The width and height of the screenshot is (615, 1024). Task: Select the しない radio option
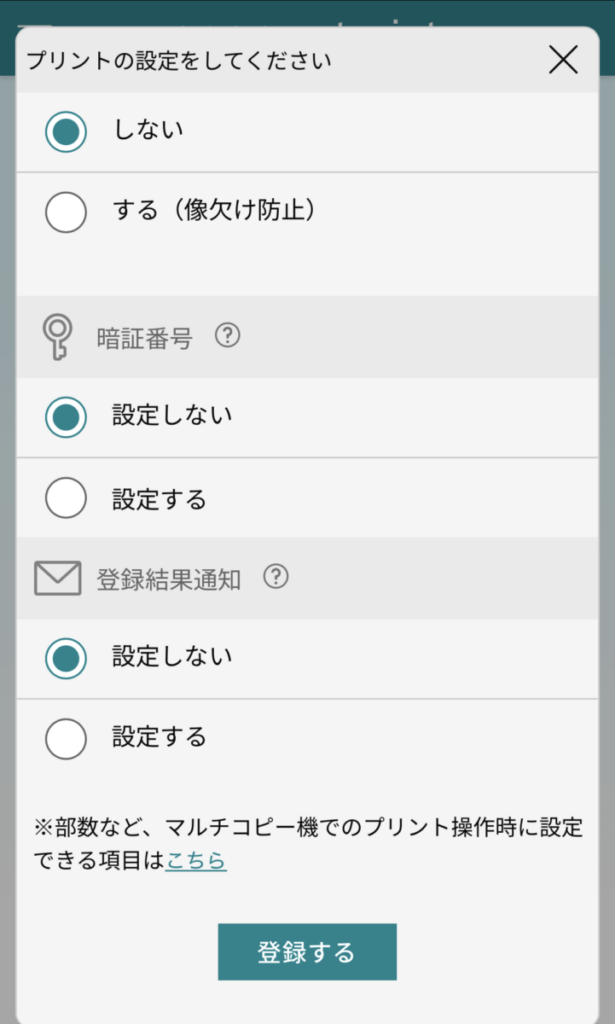pyautogui.click(x=66, y=131)
